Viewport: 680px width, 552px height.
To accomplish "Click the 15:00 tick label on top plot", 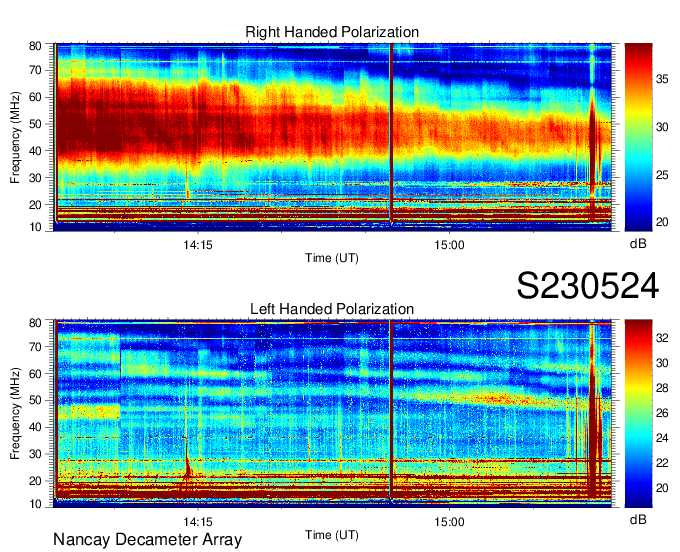I will point(449,245).
